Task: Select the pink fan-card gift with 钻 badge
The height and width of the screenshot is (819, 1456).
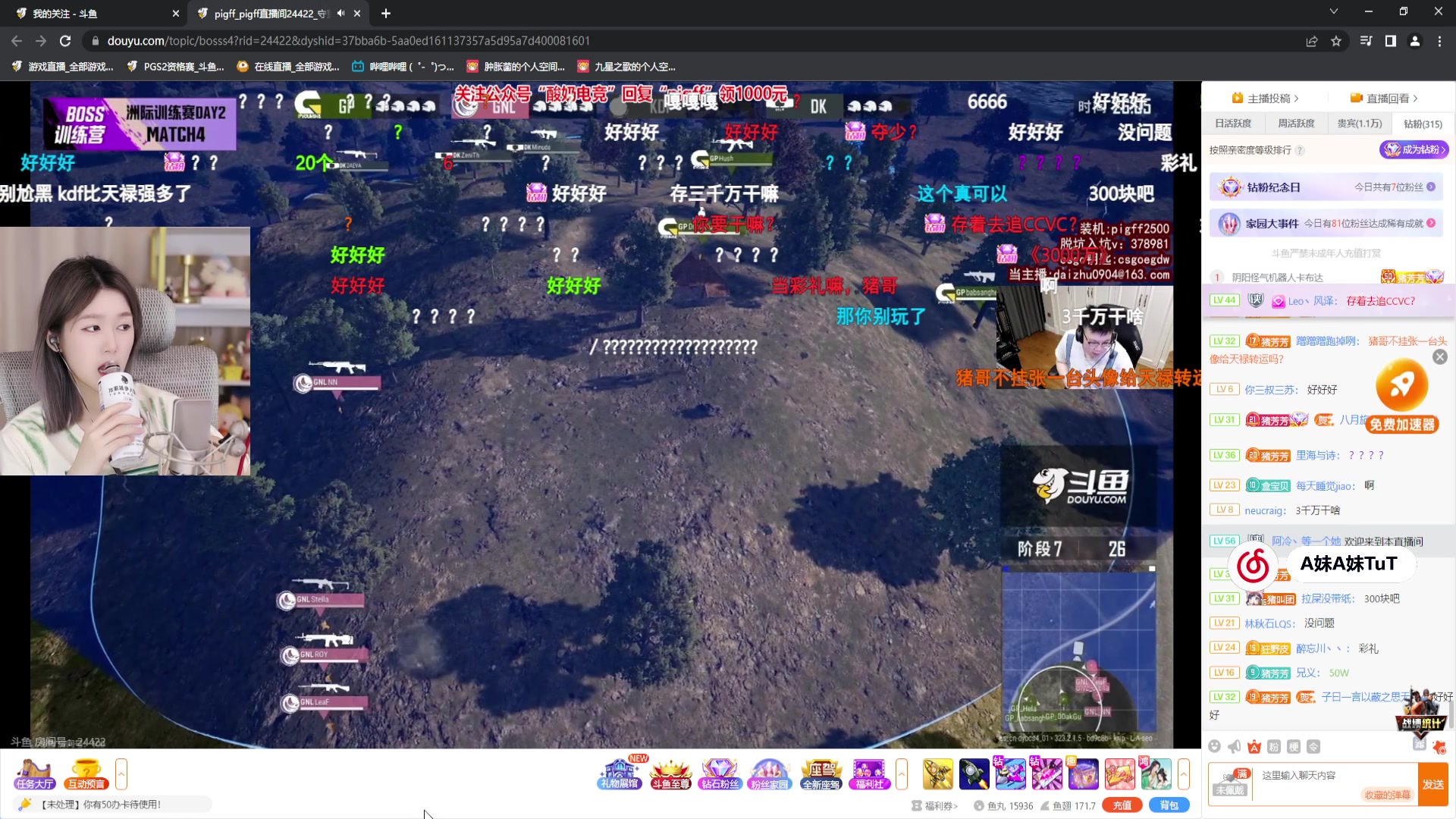Action: tap(1046, 774)
